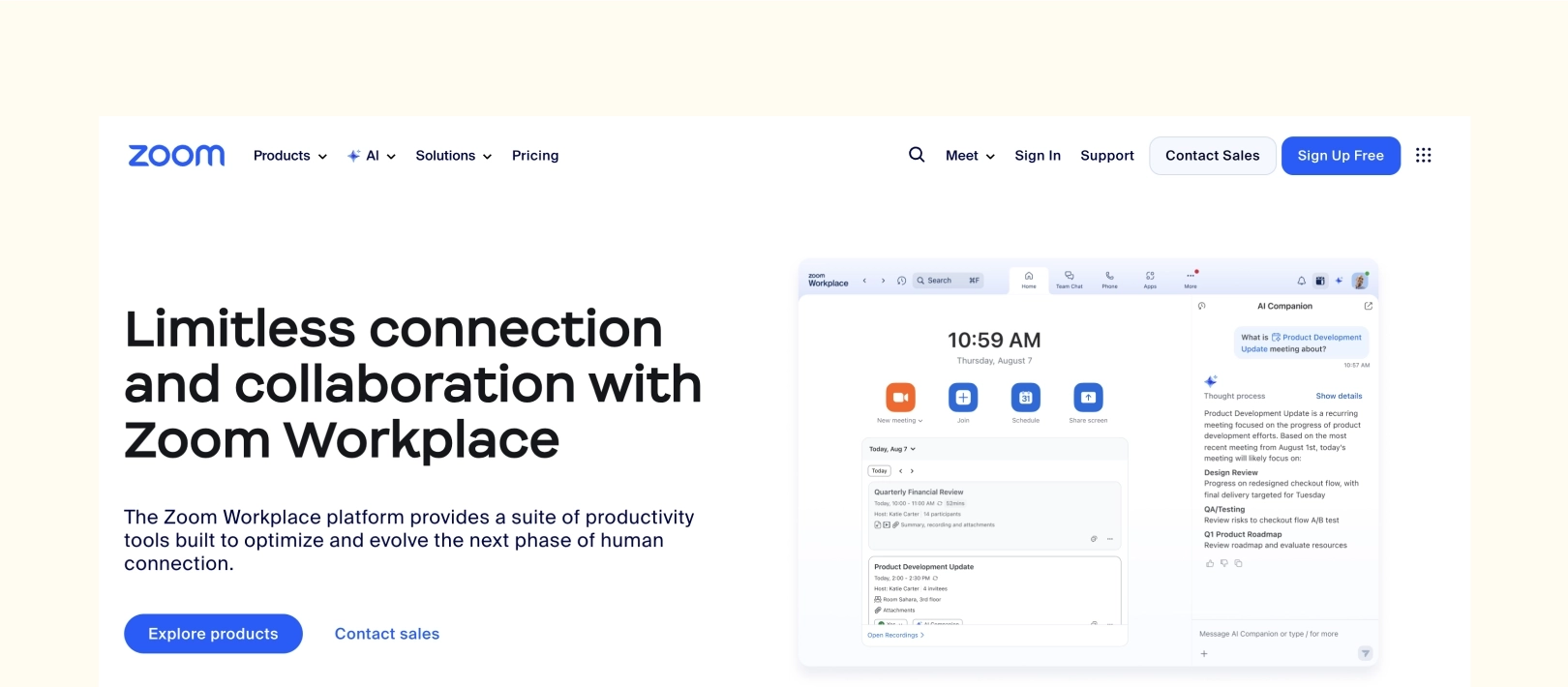The image size is (1568, 687).
Task: Click the pop-out icon in AI Companion panel
Action: click(1368, 306)
